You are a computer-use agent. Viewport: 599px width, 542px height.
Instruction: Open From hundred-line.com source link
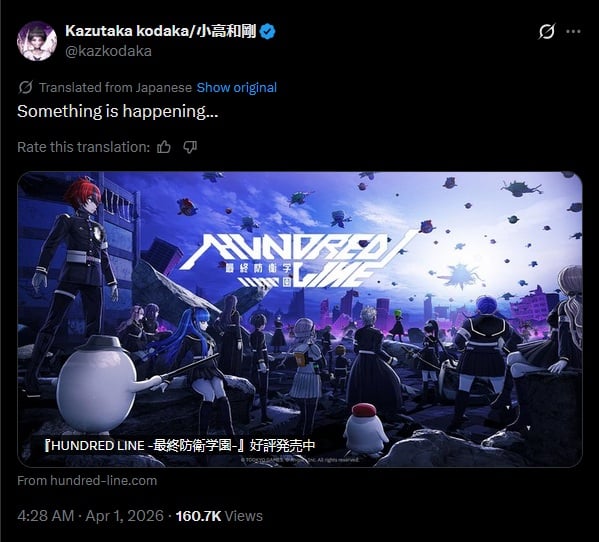[87, 481]
